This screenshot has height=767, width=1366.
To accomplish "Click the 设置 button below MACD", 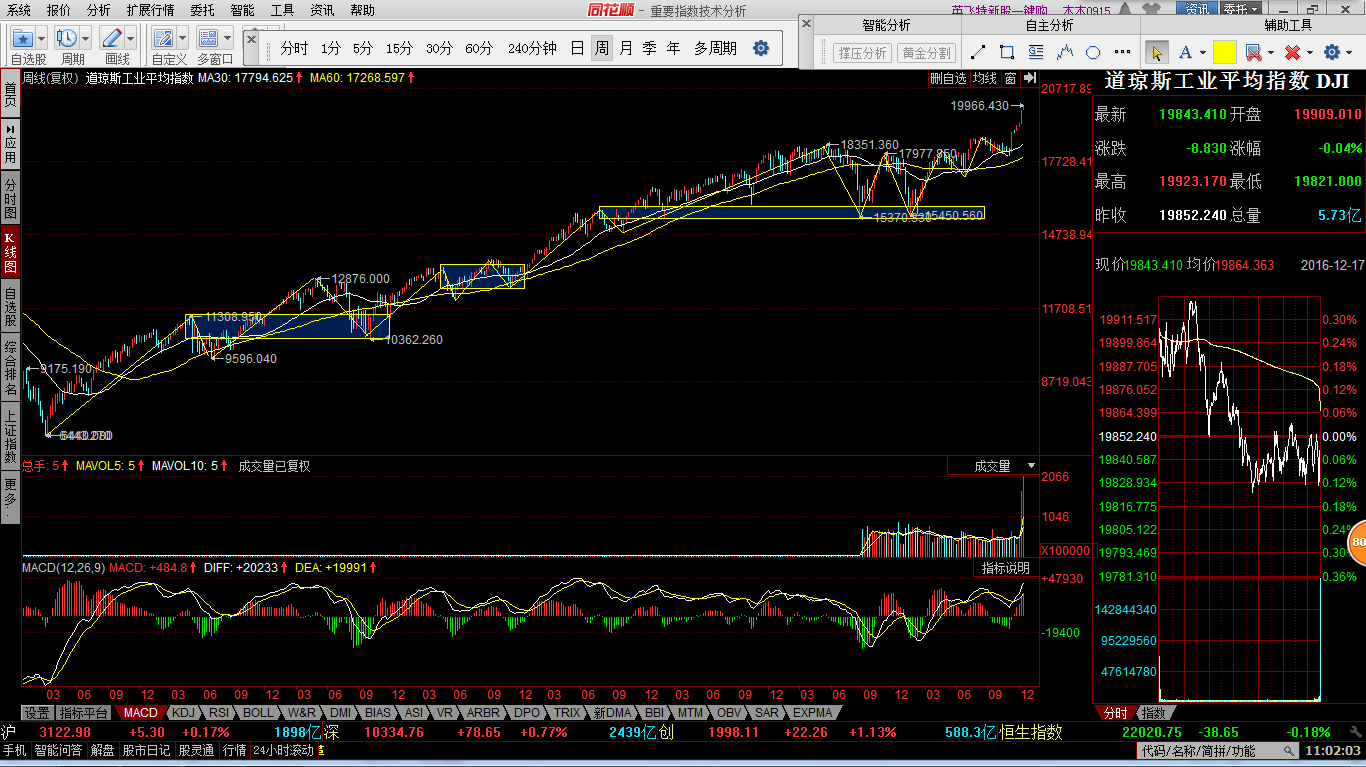I will click(x=37, y=713).
